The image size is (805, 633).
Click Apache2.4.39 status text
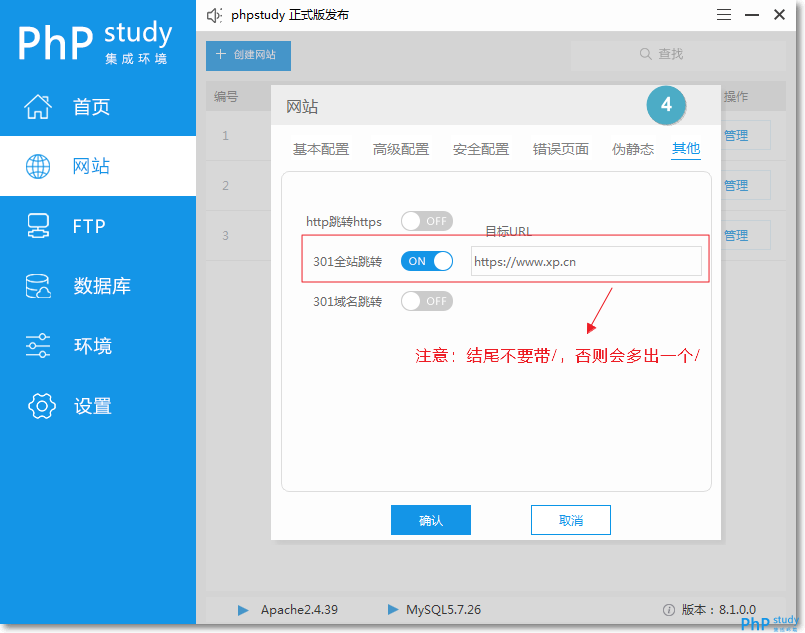pyautogui.click(x=299, y=610)
